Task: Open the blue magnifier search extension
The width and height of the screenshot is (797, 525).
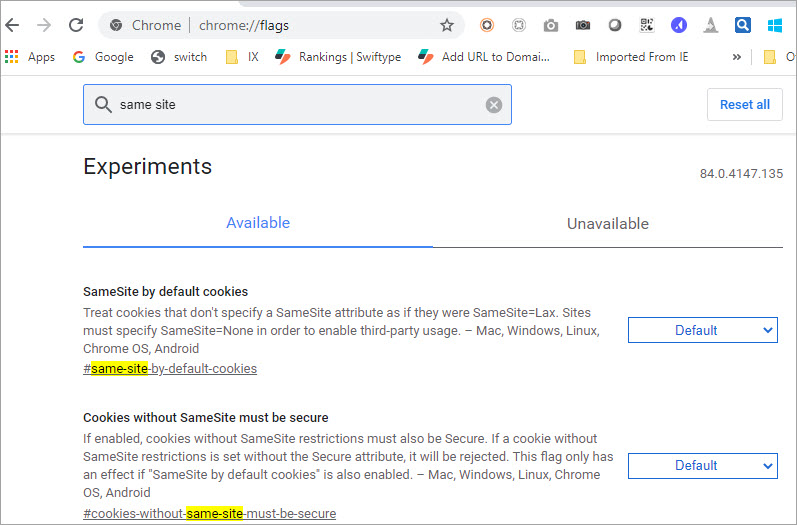Action: [743, 25]
